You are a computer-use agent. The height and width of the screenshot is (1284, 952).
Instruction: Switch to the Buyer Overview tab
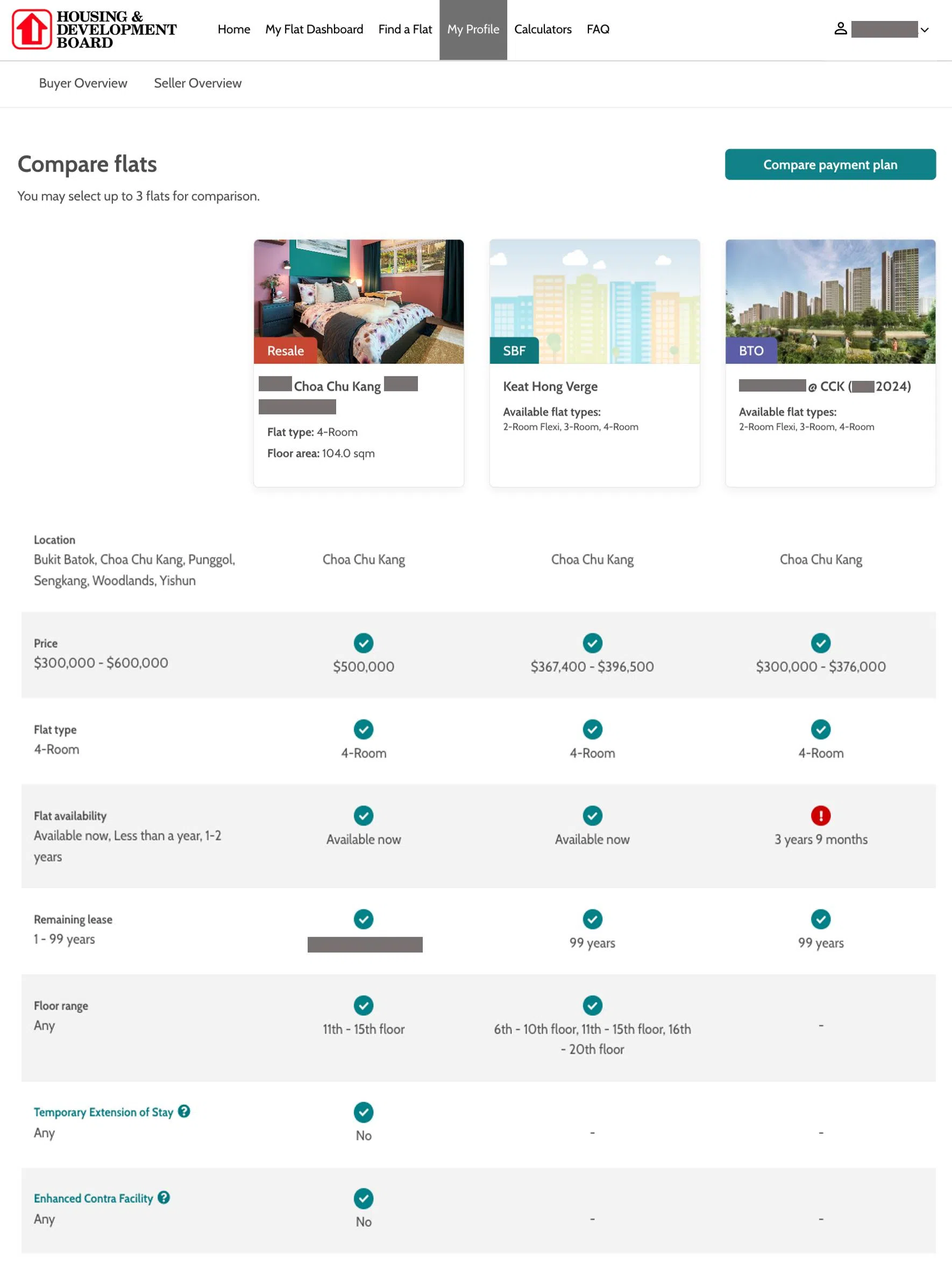tap(83, 83)
